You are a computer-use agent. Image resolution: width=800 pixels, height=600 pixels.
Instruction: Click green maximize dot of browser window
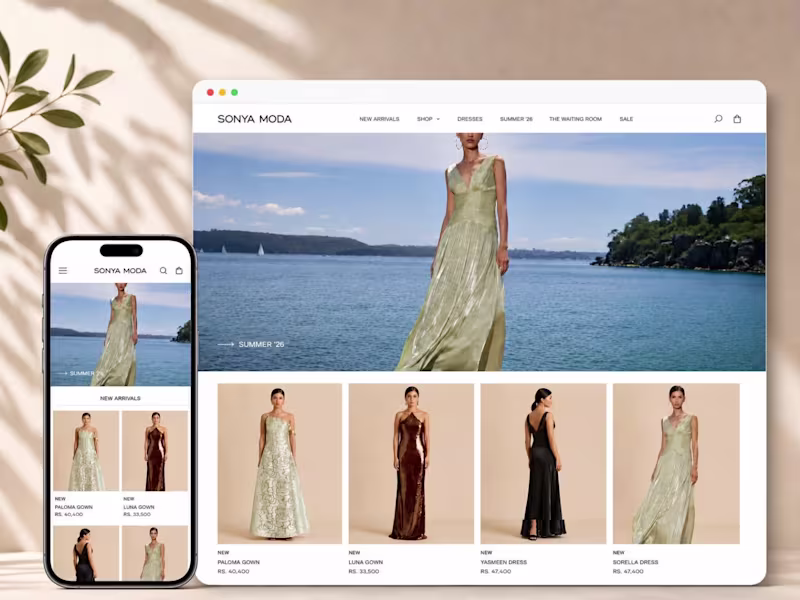click(x=235, y=92)
